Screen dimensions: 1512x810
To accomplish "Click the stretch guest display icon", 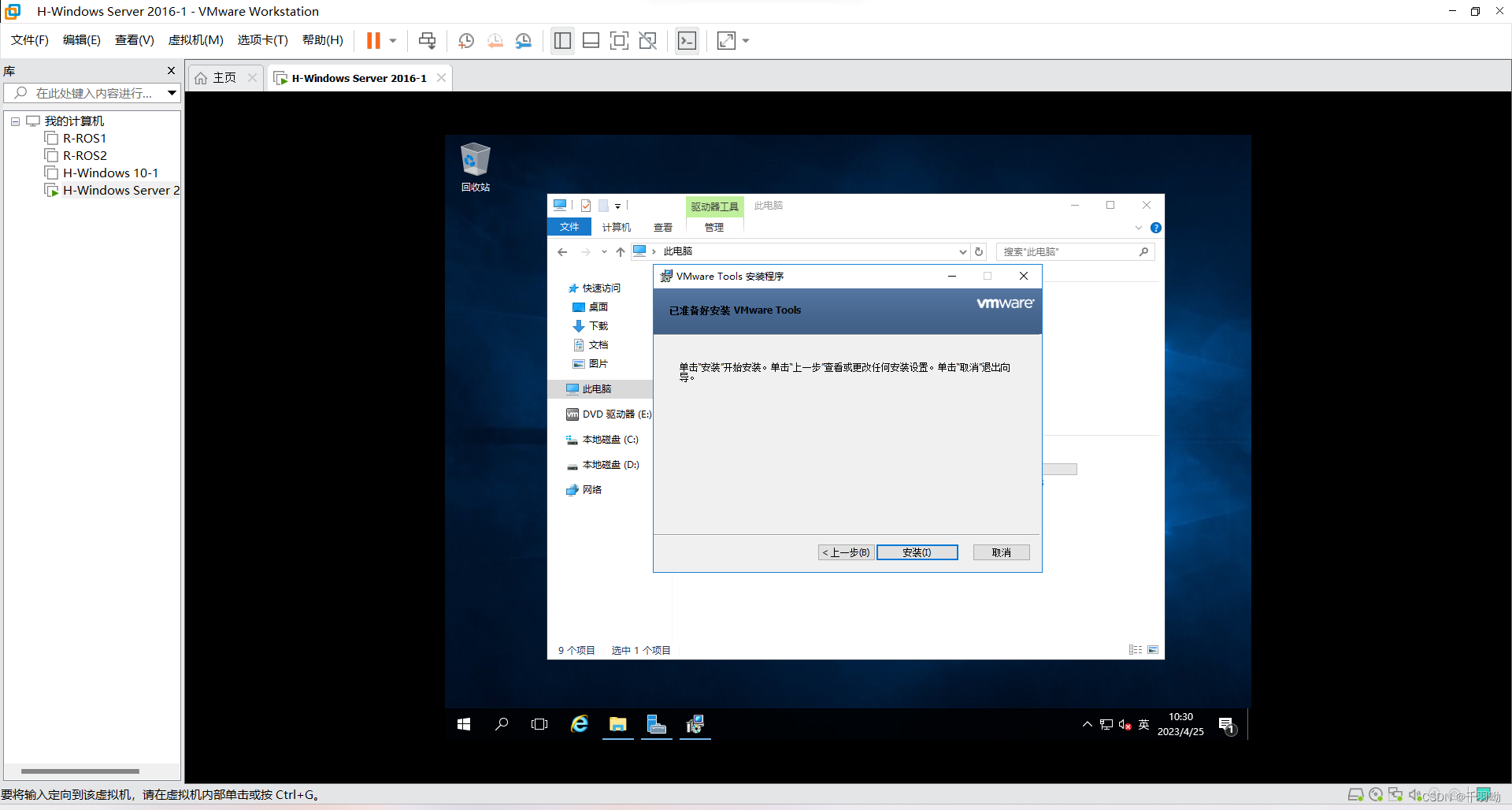I will pos(726,40).
